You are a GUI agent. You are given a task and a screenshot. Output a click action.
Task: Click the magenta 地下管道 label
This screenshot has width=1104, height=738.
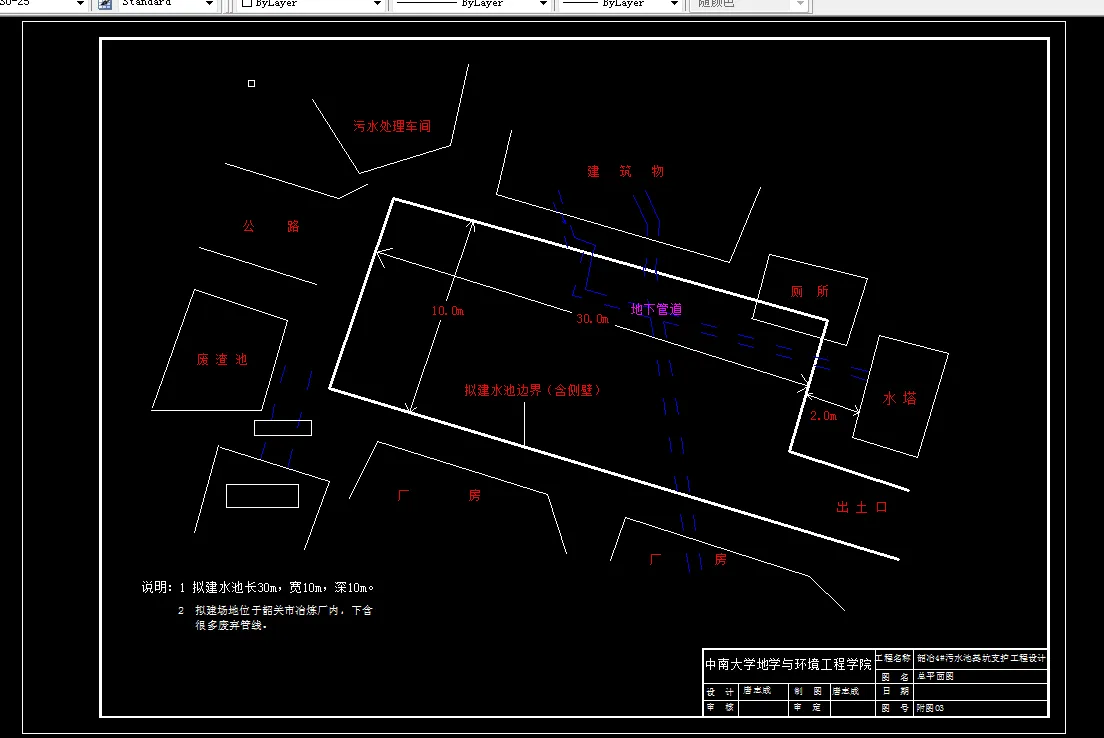click(656, 309)
